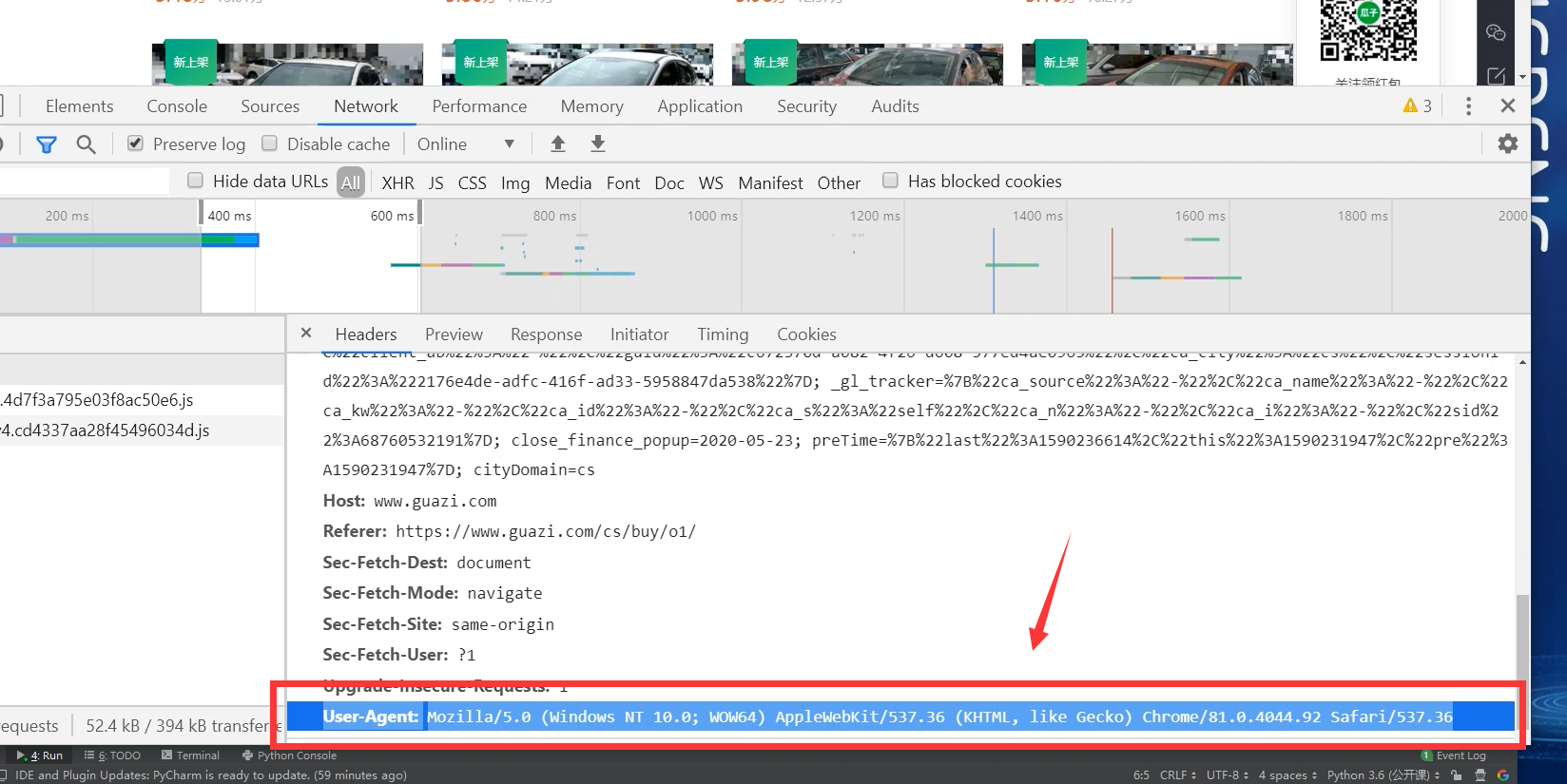This screenshot has height=784, width=1567.
Task: Open DevTools three-dot customize menu
Action: pyautogui.click(x=1468, y=105)
